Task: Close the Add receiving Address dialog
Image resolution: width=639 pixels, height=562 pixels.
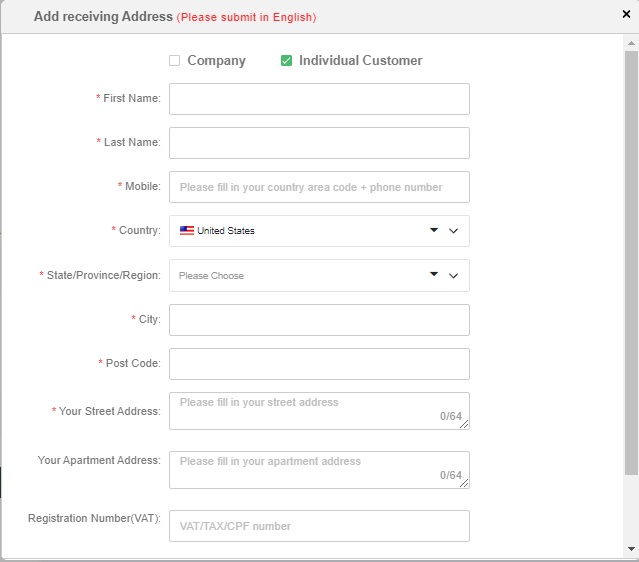Action: pyautogui.click(x=626, y=14)
